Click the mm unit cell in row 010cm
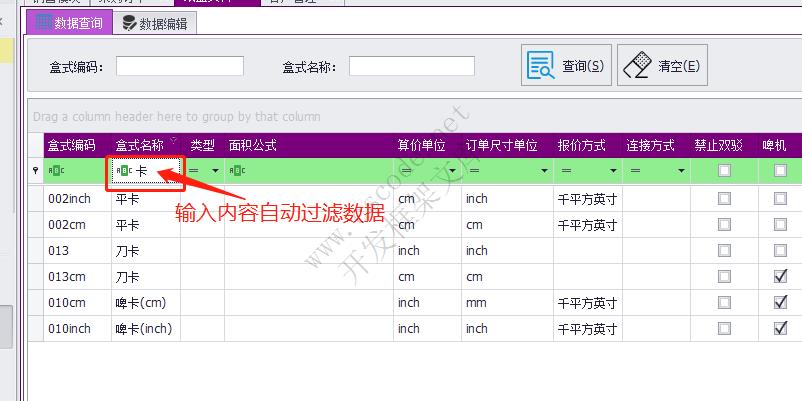This screenshot has height=401, width=802. click(x=507, y=303)
